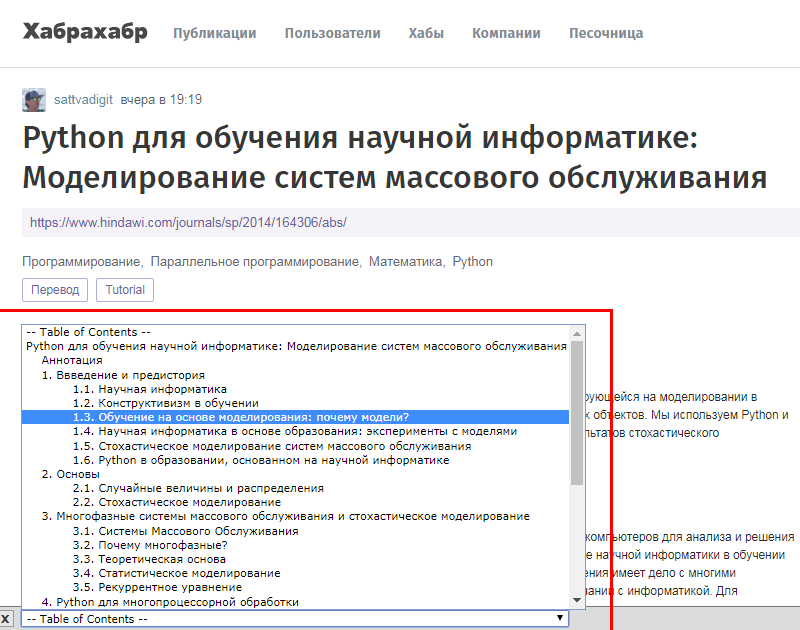The image size is (800, 630).
Task: Select '3.4. Статистическое моделирование' entry
Action: click(295, 573)
